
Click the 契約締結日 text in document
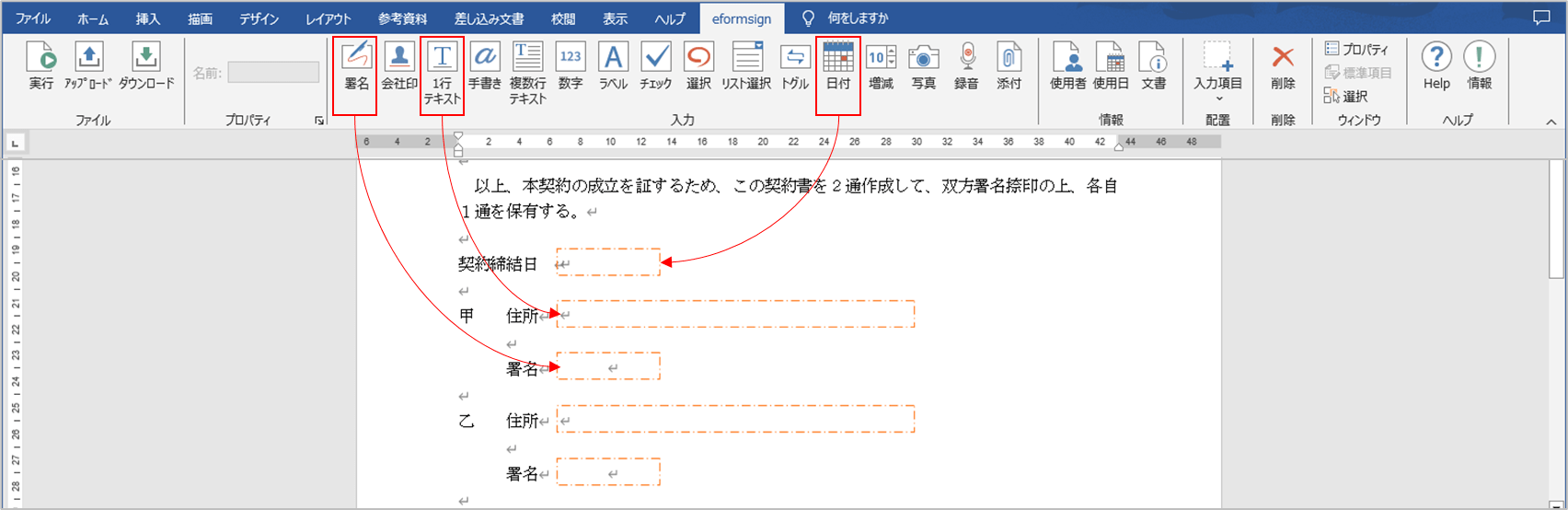[498, 263]
